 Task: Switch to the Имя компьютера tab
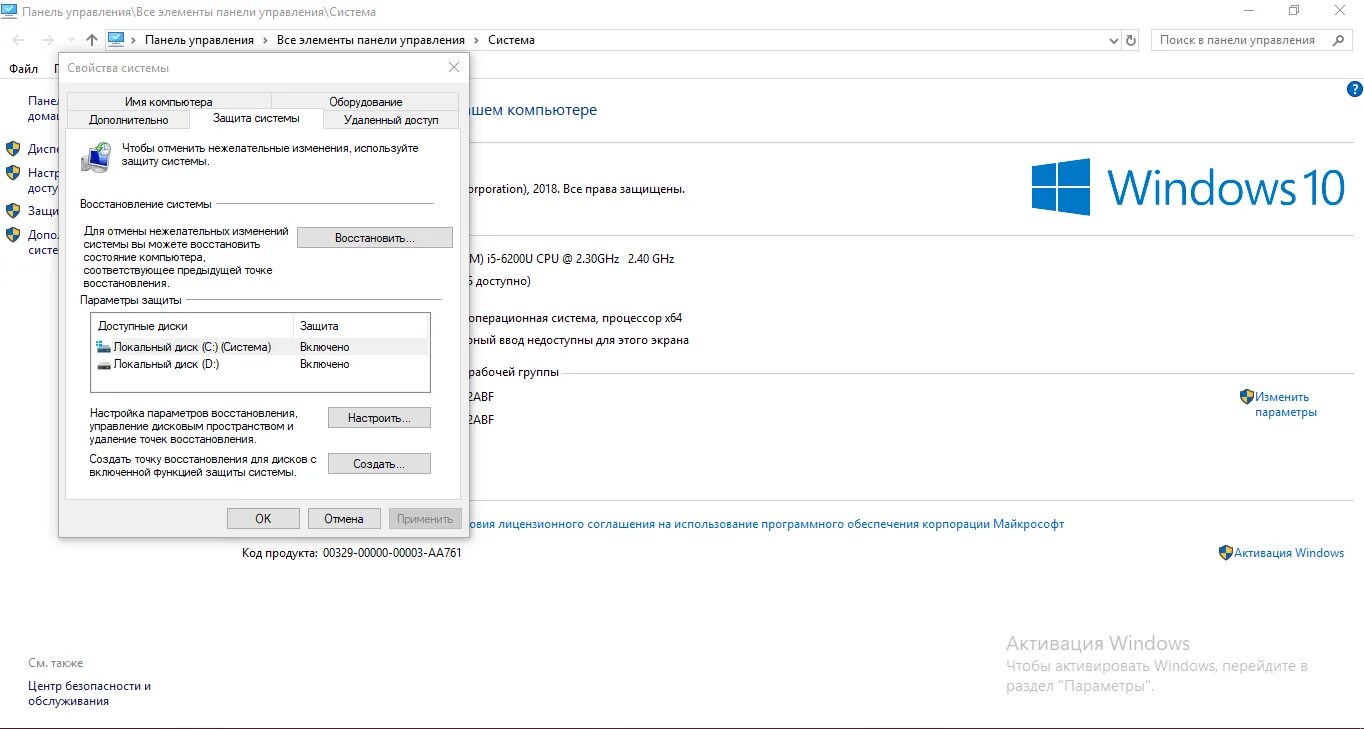coord(168,101)
